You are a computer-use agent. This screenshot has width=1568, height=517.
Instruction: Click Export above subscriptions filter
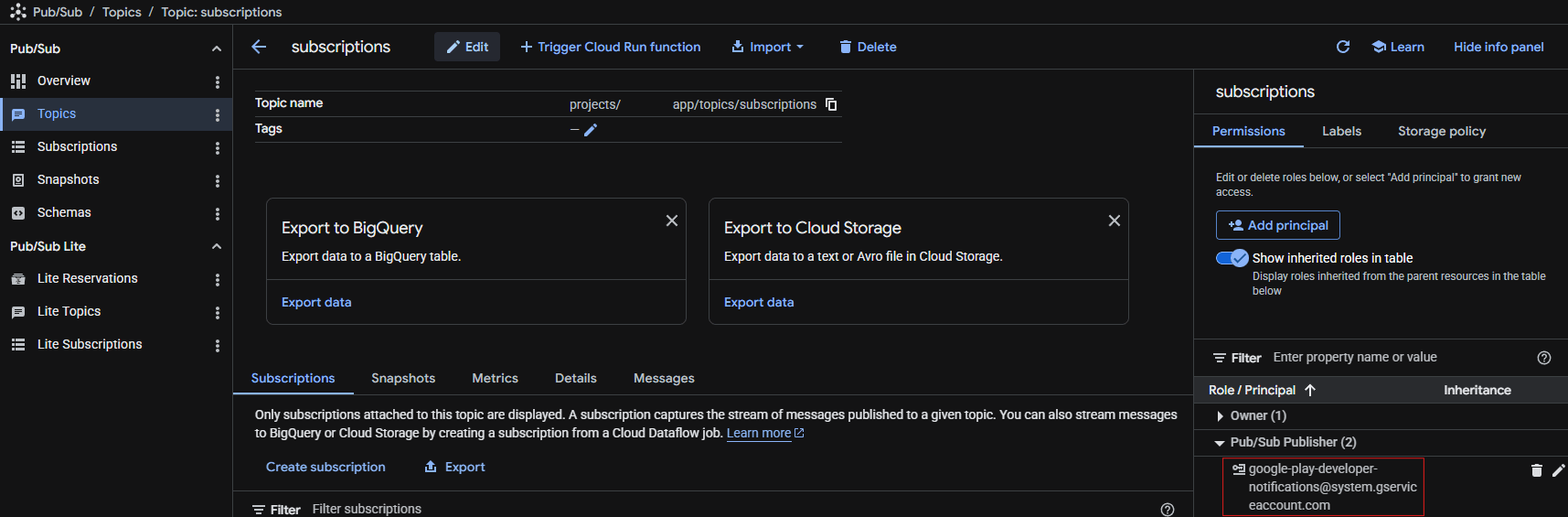click(454, 467)
